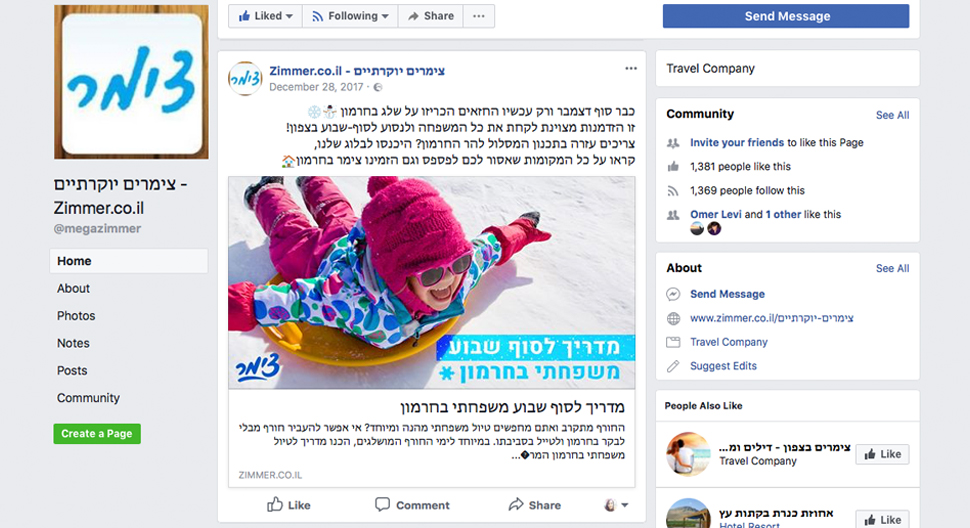Open the react-as-profile selector dropdown

point(616,505)
